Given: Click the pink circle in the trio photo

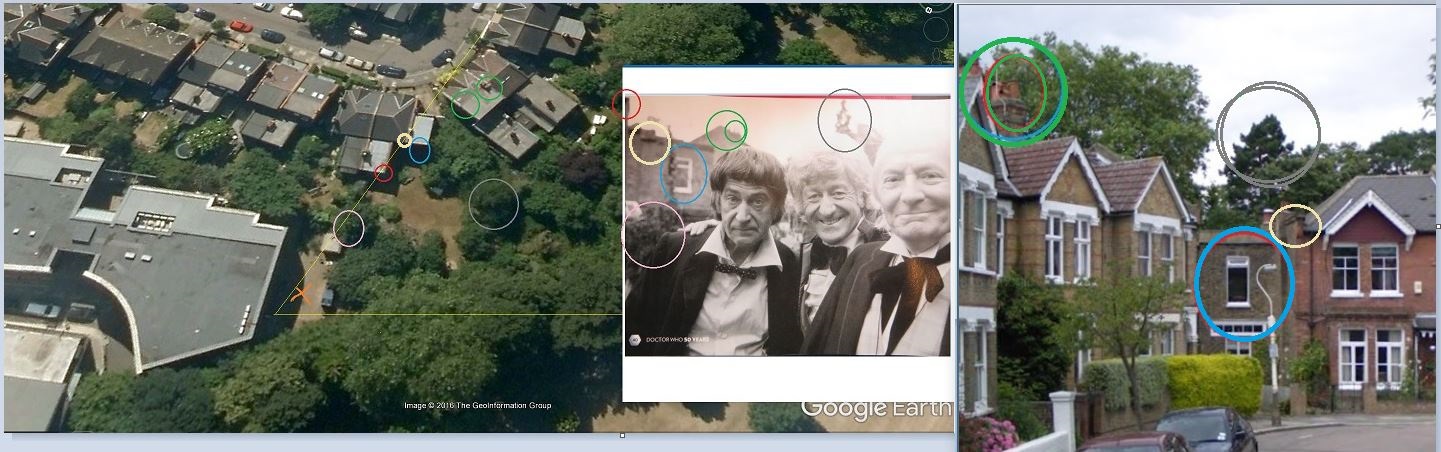Looking at the screenshot, I should click(x=654, y=235).
